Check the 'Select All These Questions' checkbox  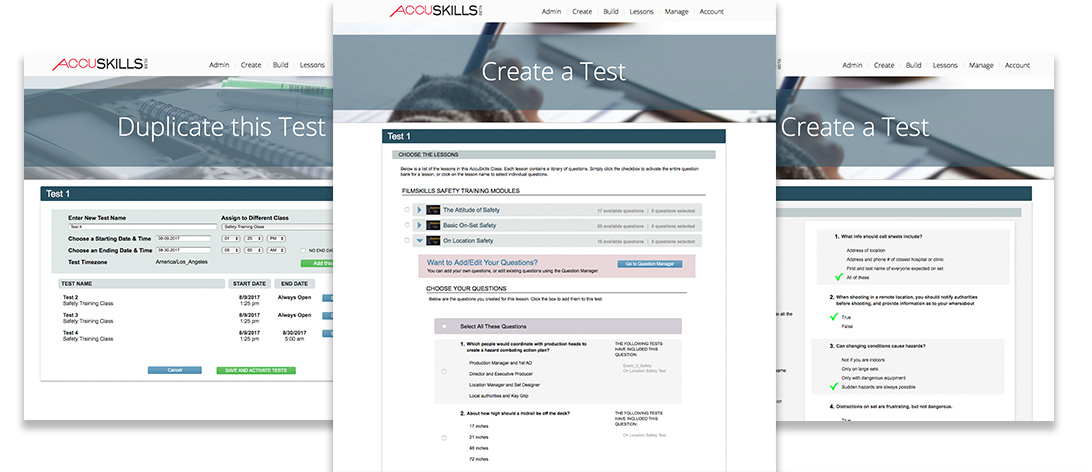coord(444,327)
